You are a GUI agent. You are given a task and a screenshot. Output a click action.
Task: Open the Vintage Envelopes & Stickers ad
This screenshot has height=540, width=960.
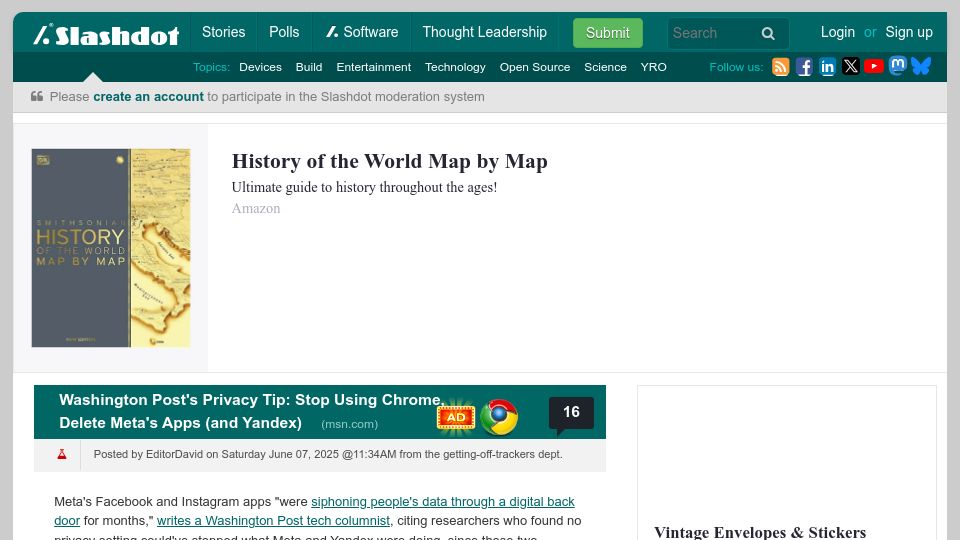point(760,532)
